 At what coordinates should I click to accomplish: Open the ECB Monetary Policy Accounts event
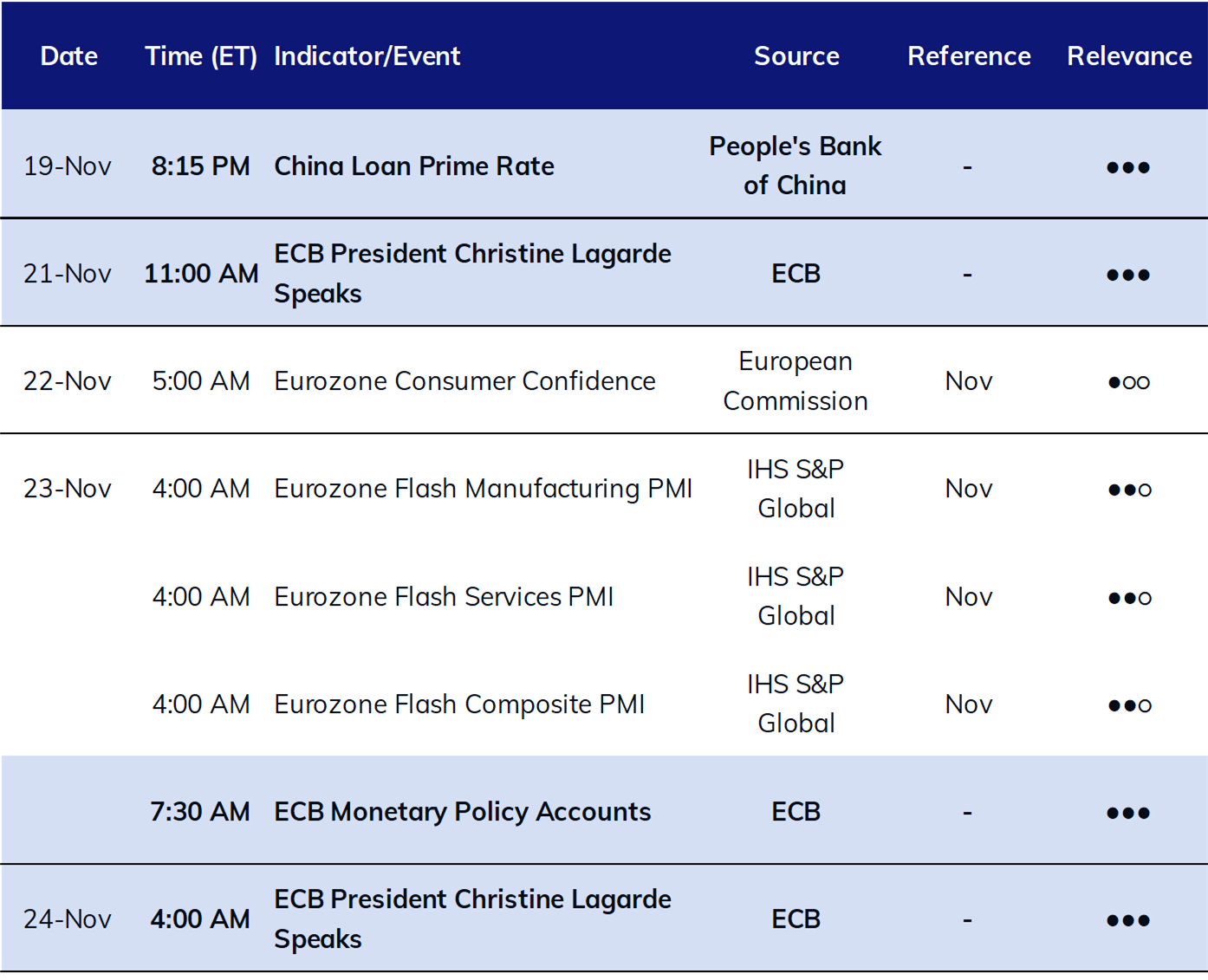(463, 812)
